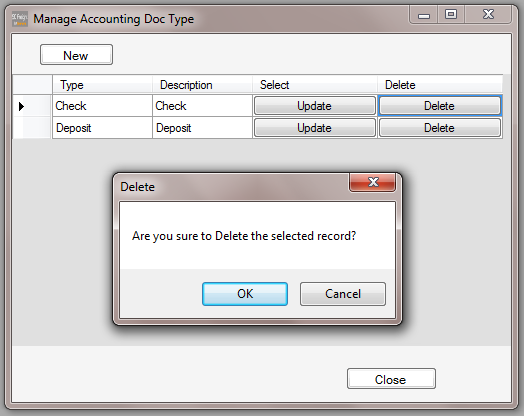Select the Check type cell
The image size is (524, 416).
102,106
